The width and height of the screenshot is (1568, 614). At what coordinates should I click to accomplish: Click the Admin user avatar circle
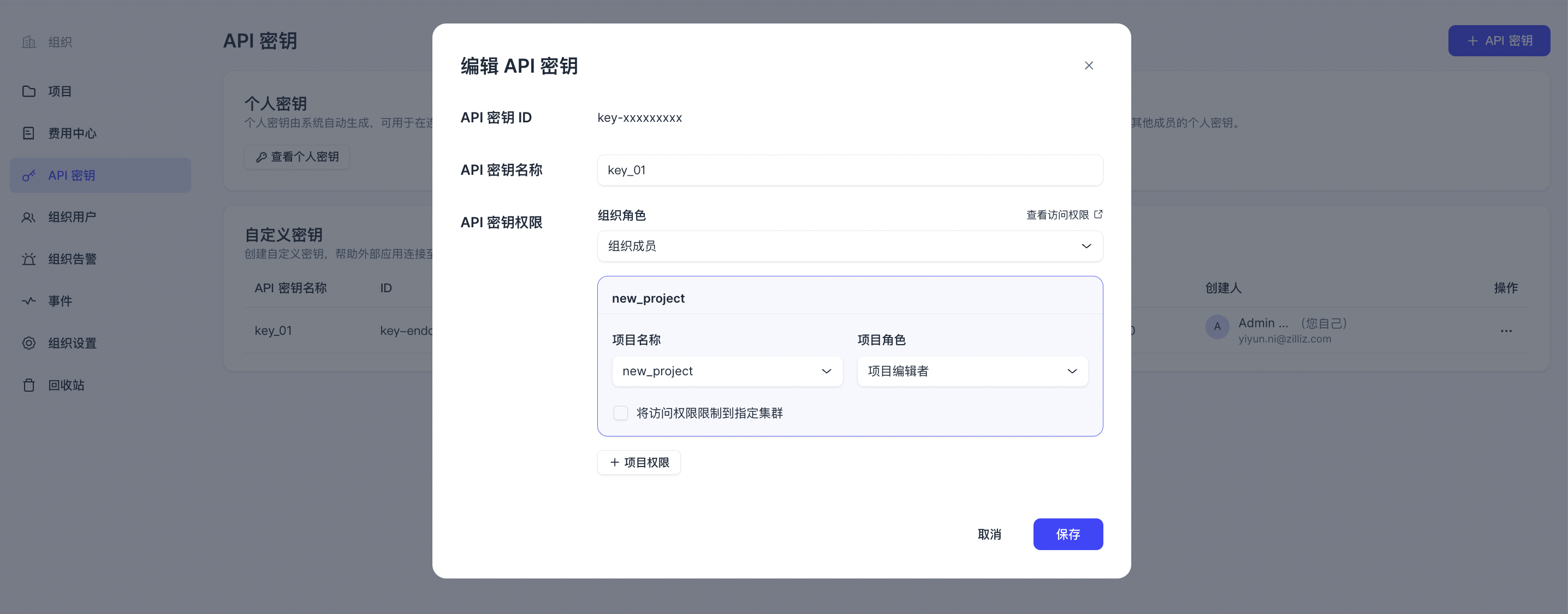pyautogui.click(x=1217, y=327)
